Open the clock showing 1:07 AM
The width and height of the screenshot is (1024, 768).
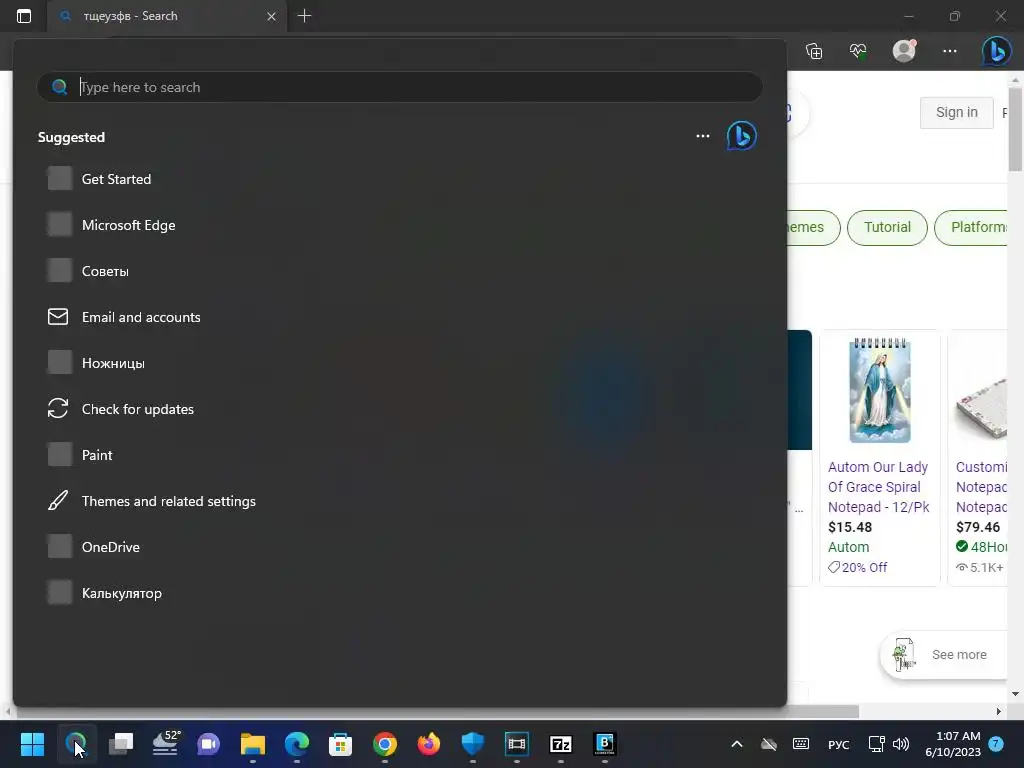pos(953,744)
